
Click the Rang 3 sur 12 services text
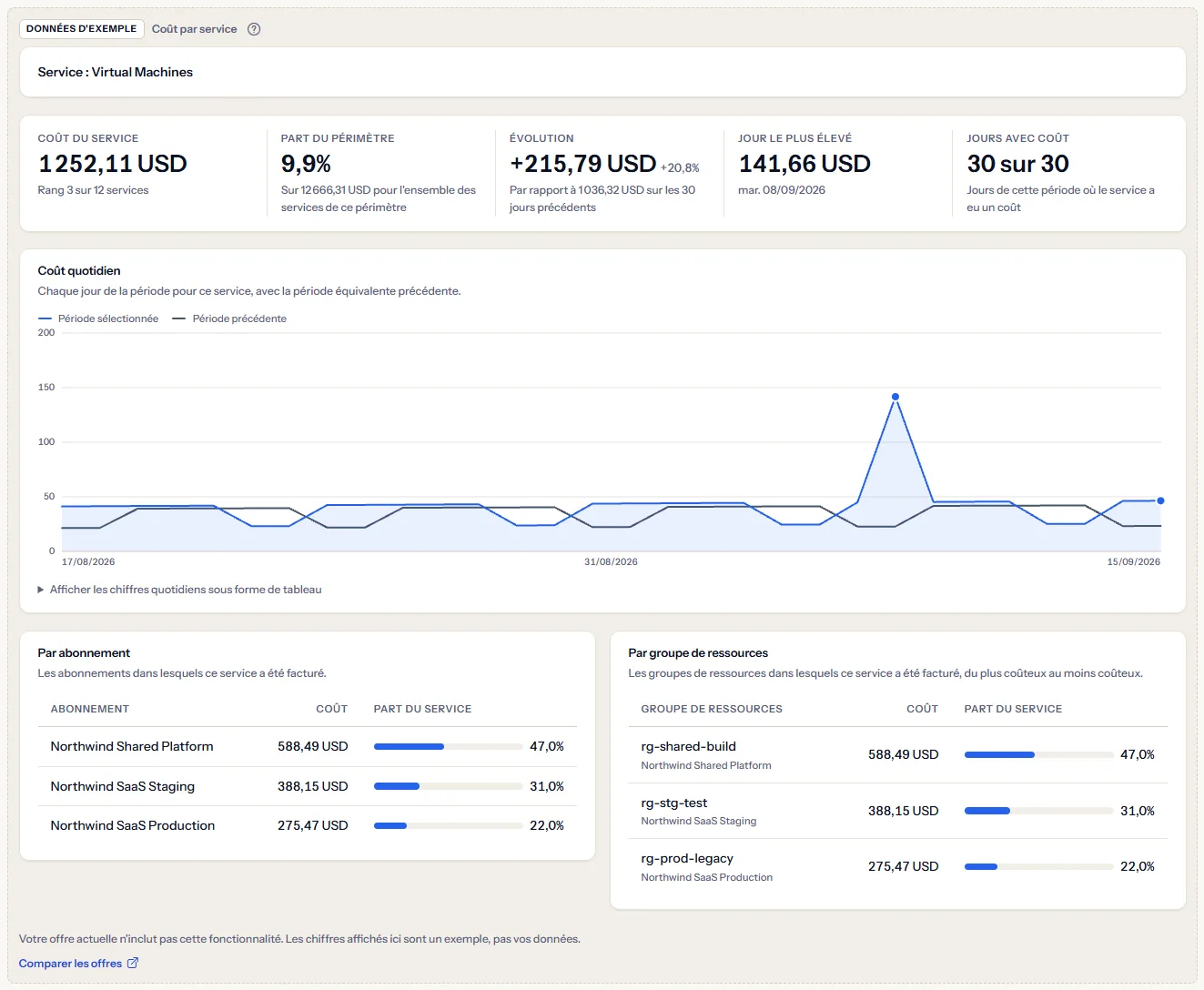coord(93,190)
